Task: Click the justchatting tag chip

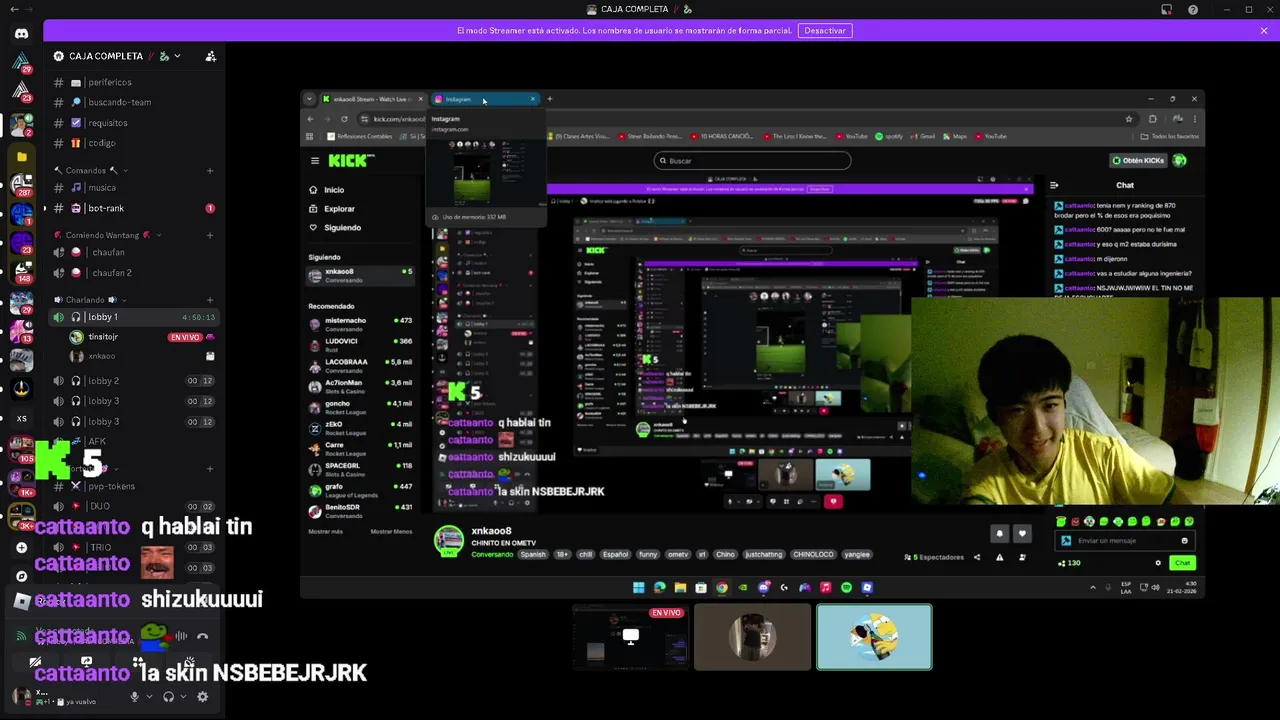Action: coord(763,555)
